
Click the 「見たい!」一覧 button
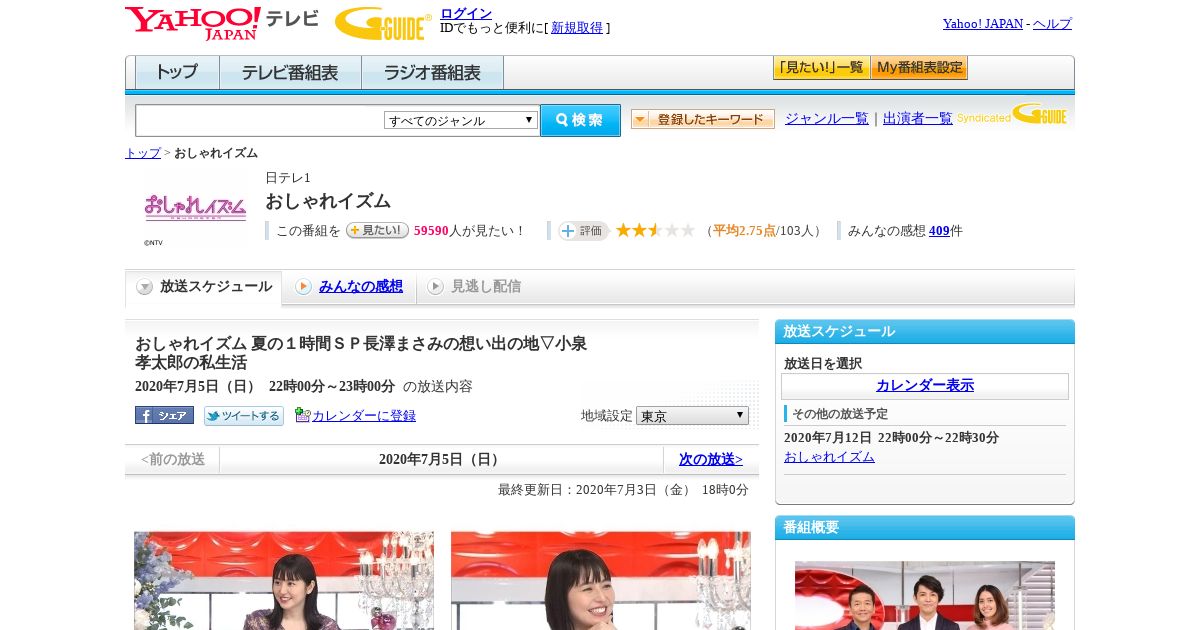[821, 68]
